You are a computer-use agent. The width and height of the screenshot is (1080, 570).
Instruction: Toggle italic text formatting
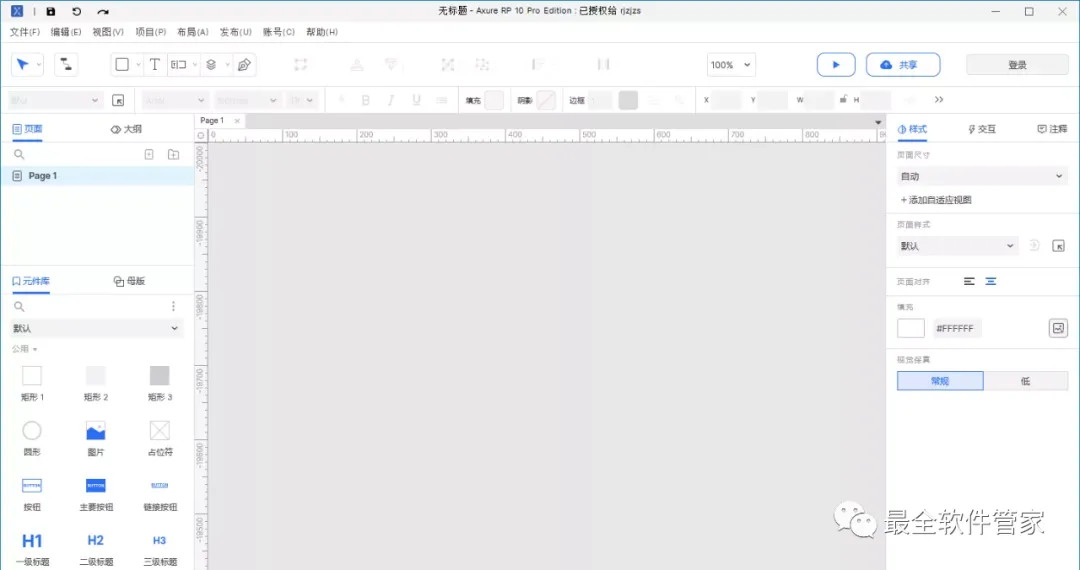391,101
